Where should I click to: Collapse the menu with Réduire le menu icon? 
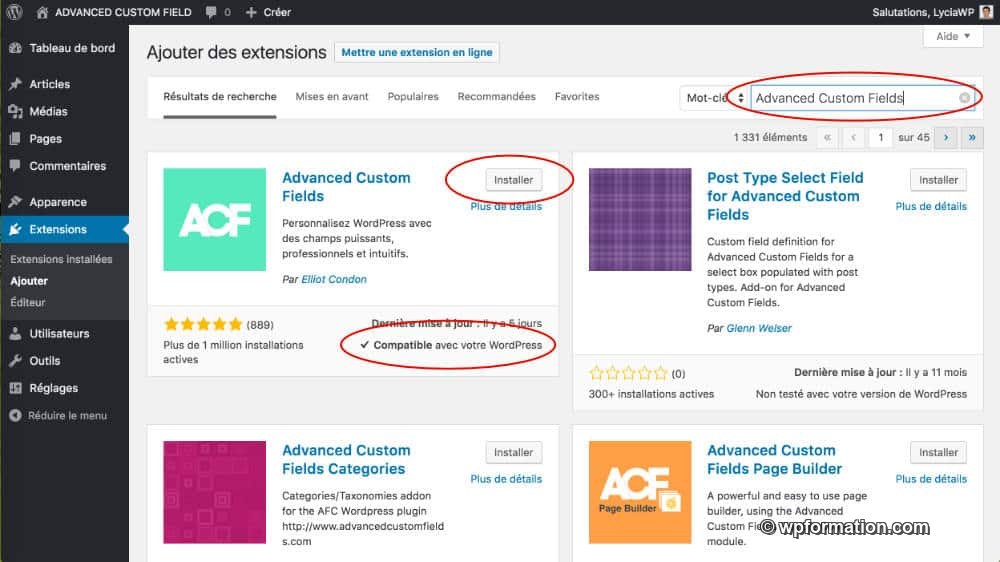point(15,416)
